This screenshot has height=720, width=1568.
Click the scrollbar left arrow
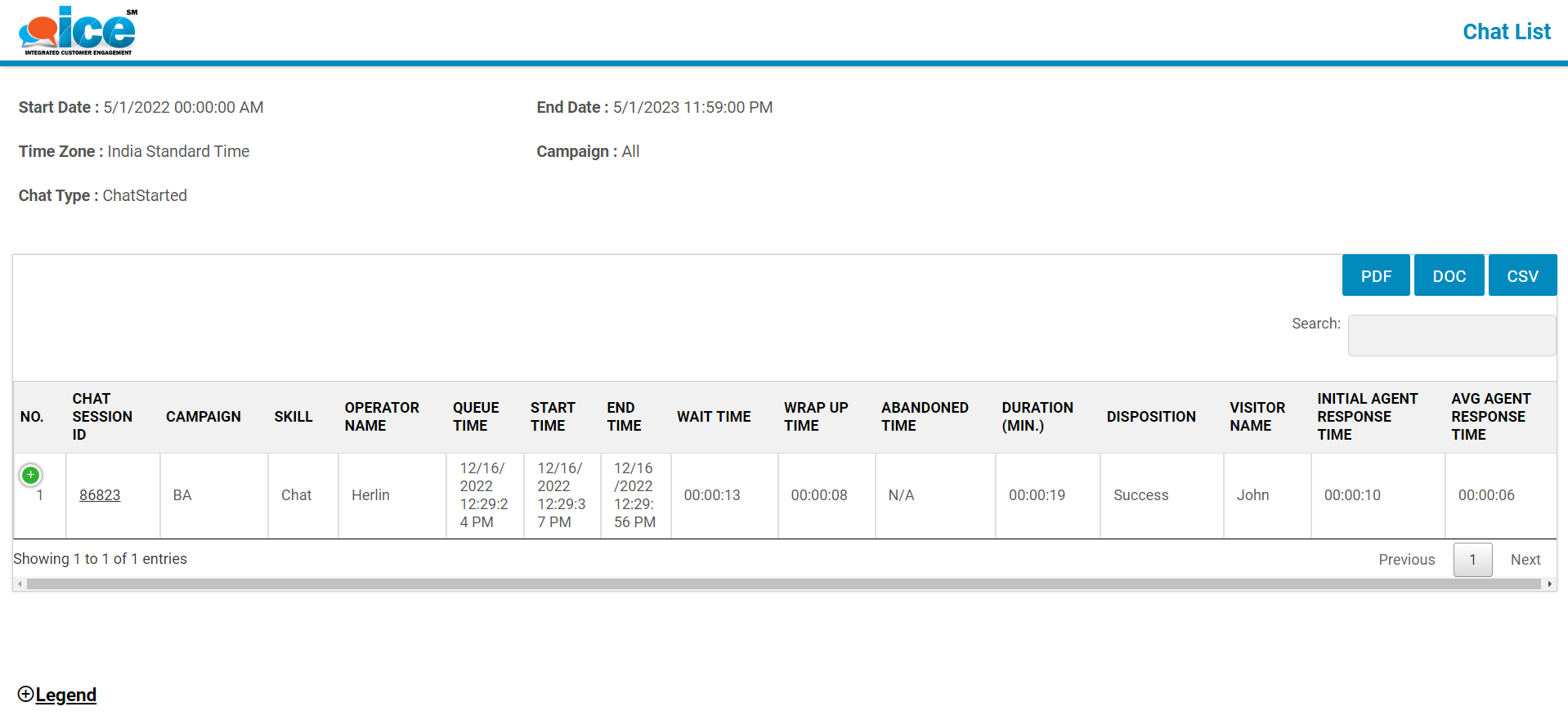pyautogui.click(x=20, y=584)
